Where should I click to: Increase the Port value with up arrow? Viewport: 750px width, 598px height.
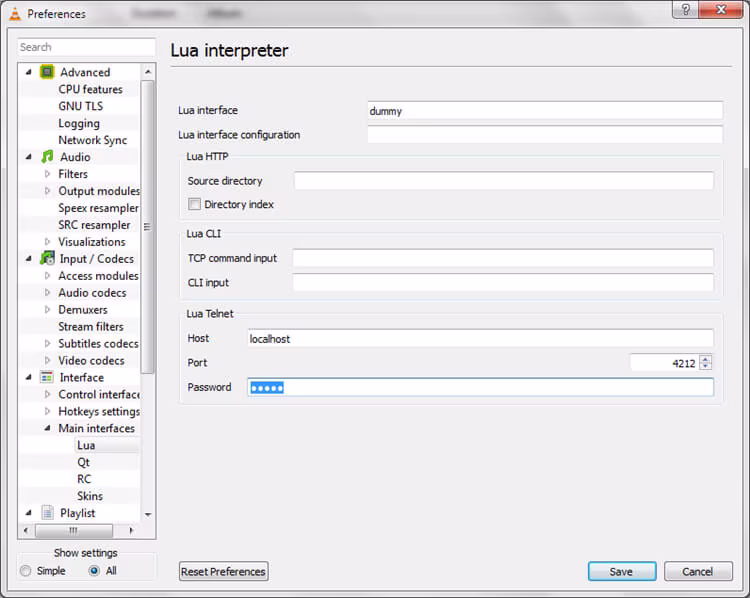coord(706,359)
